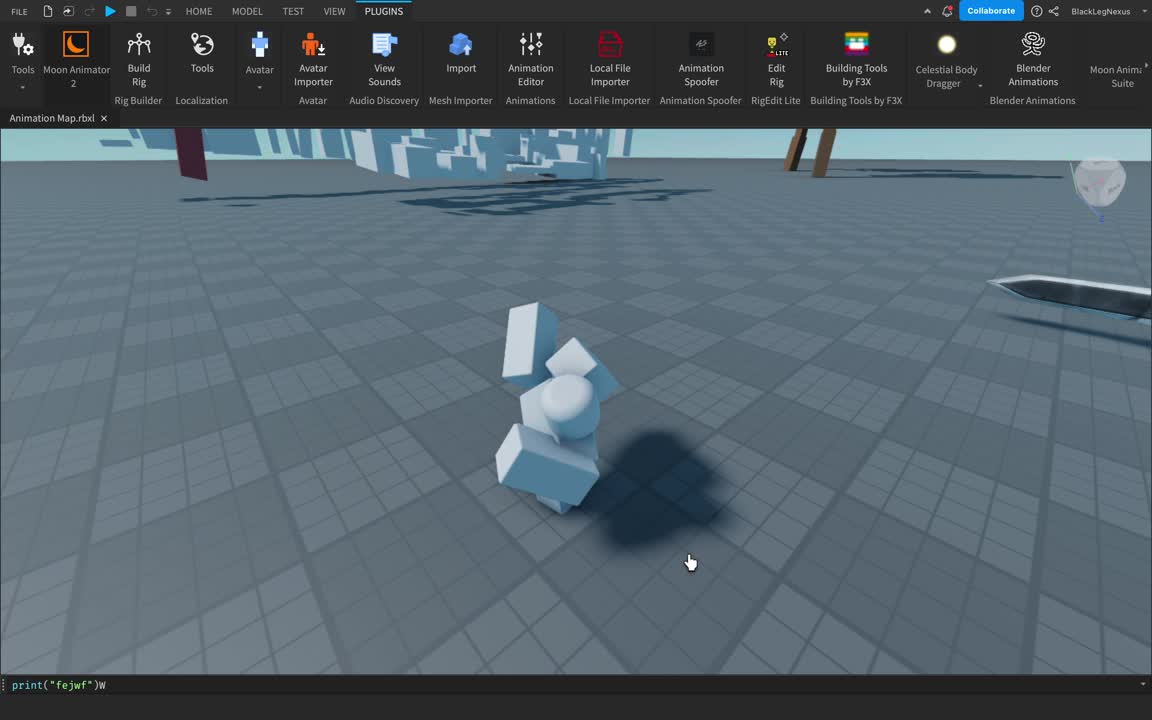Switch to the MODEL ribbon tab

coord(247,11)
